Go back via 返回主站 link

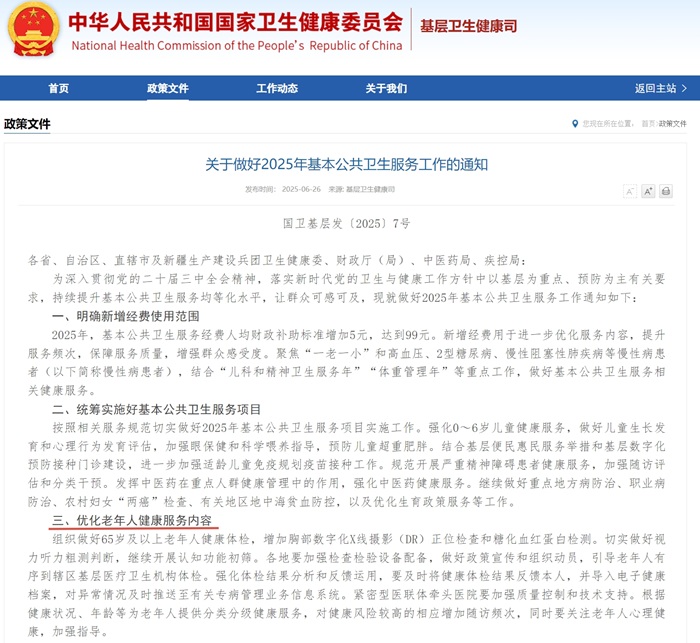[656, 88]
